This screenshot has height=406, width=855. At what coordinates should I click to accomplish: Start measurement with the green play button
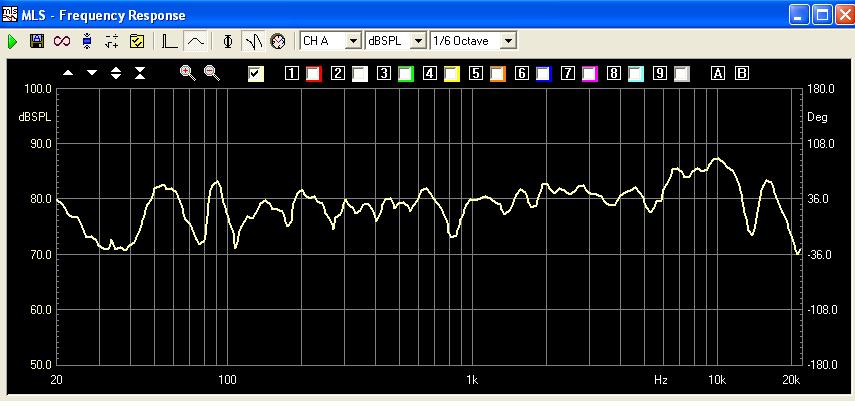pyautogui.click(x=13, y=41)
